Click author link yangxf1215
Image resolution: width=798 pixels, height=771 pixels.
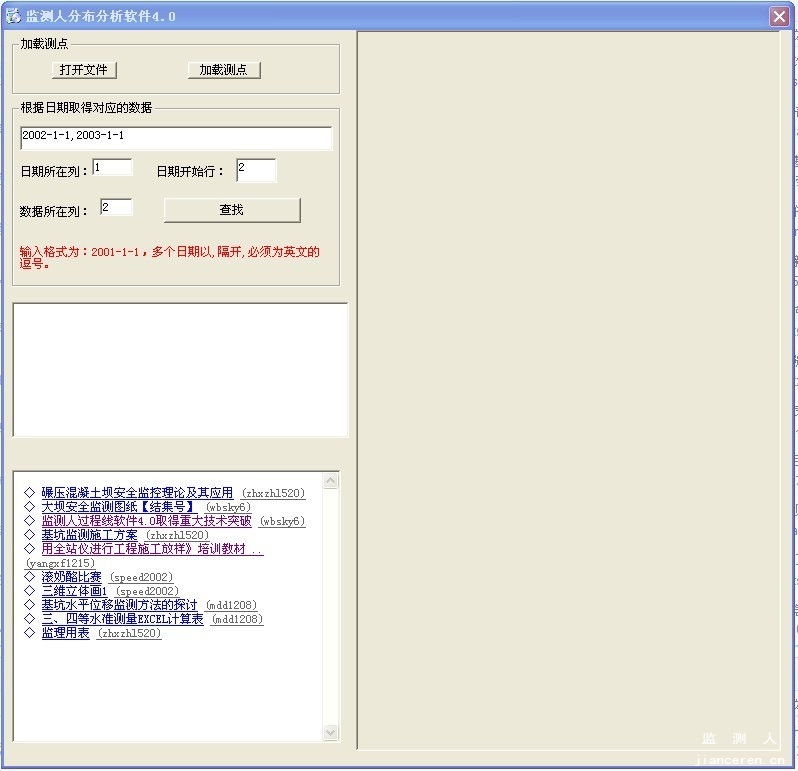tap(60, 563)
